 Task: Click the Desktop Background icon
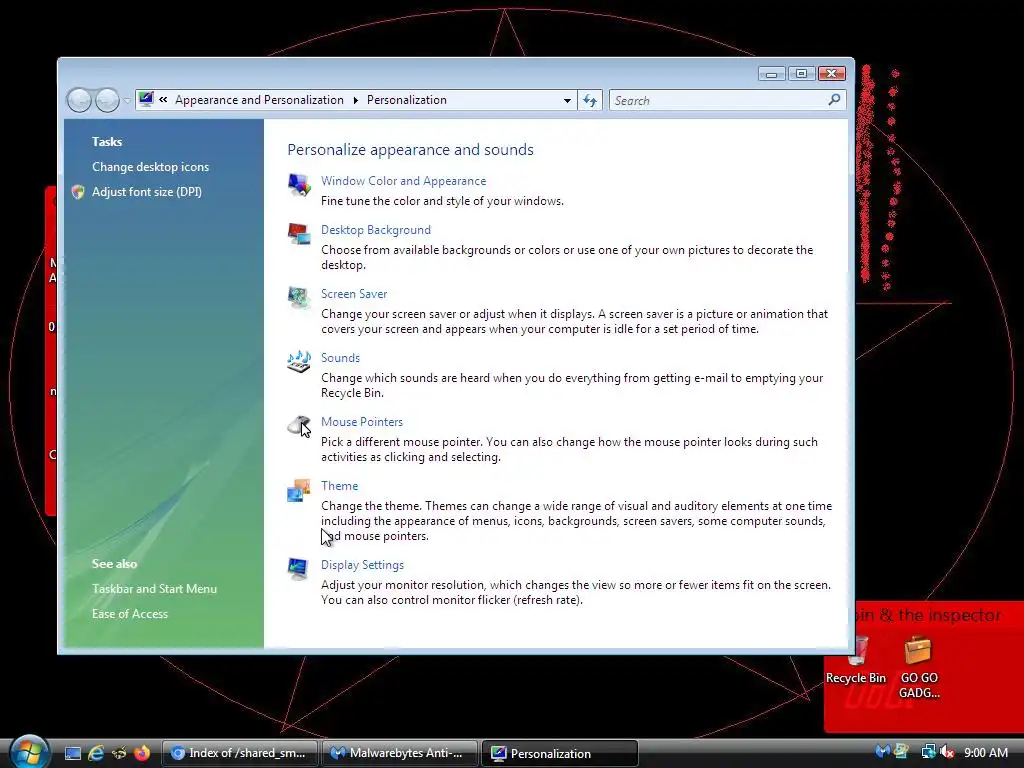tap(299, 234)
